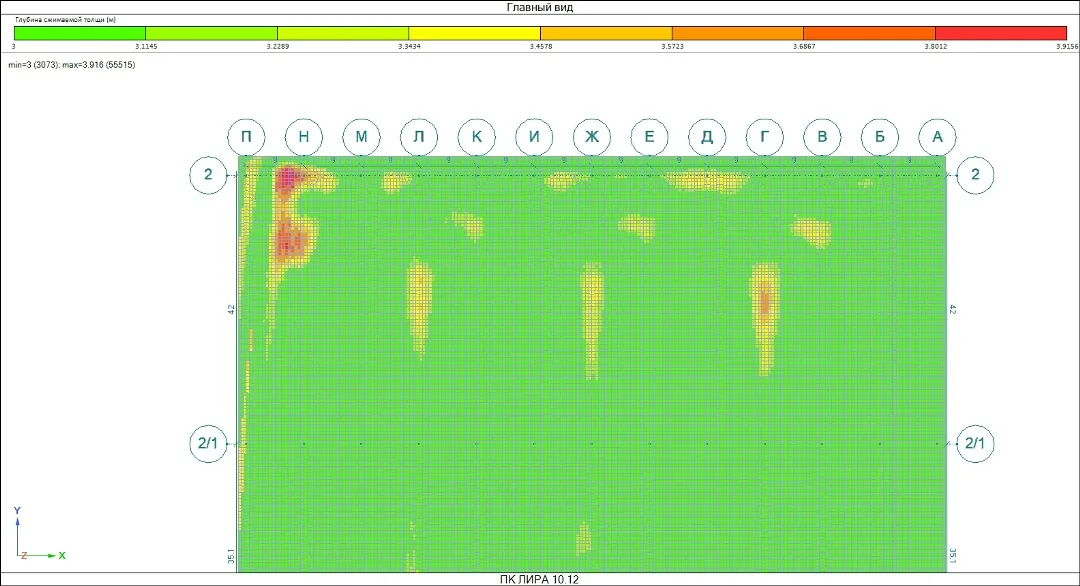Viewport: 1080px width, 586px height.
Task: Click the axis bubble И
Action: [534, 136]
